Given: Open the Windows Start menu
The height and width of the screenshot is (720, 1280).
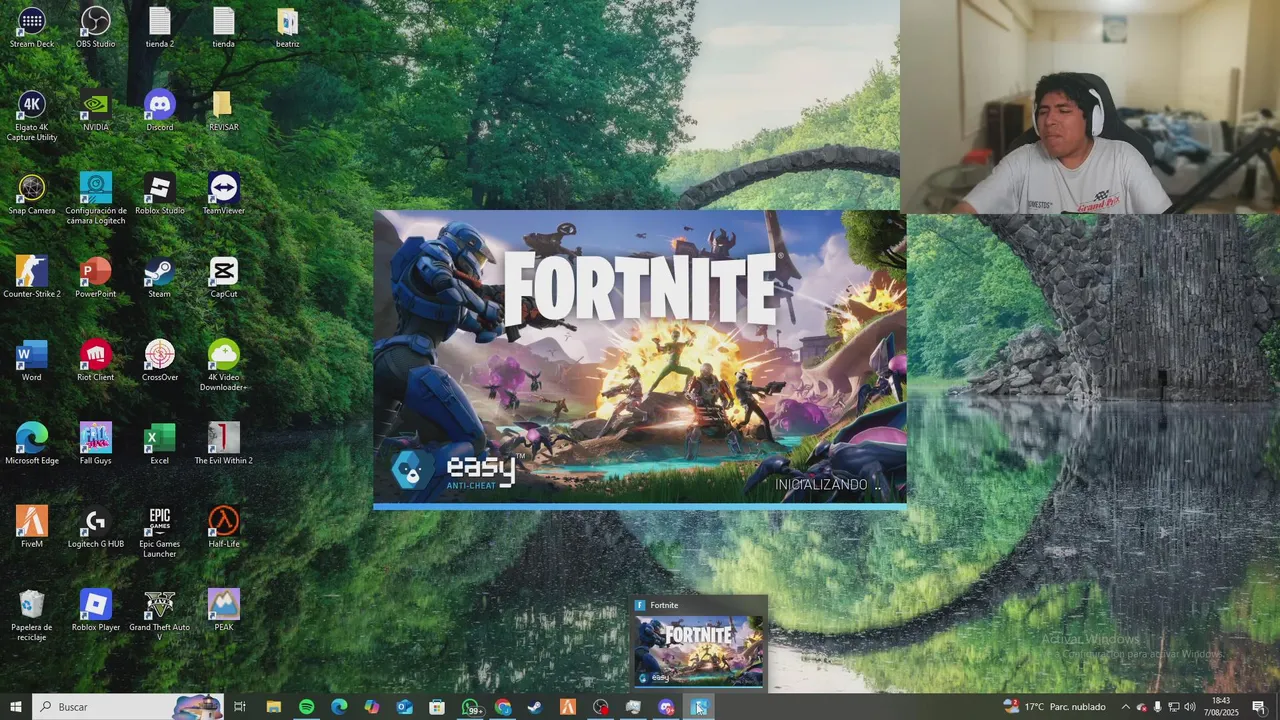Looking at the screenshot, I should pos(15,706).
